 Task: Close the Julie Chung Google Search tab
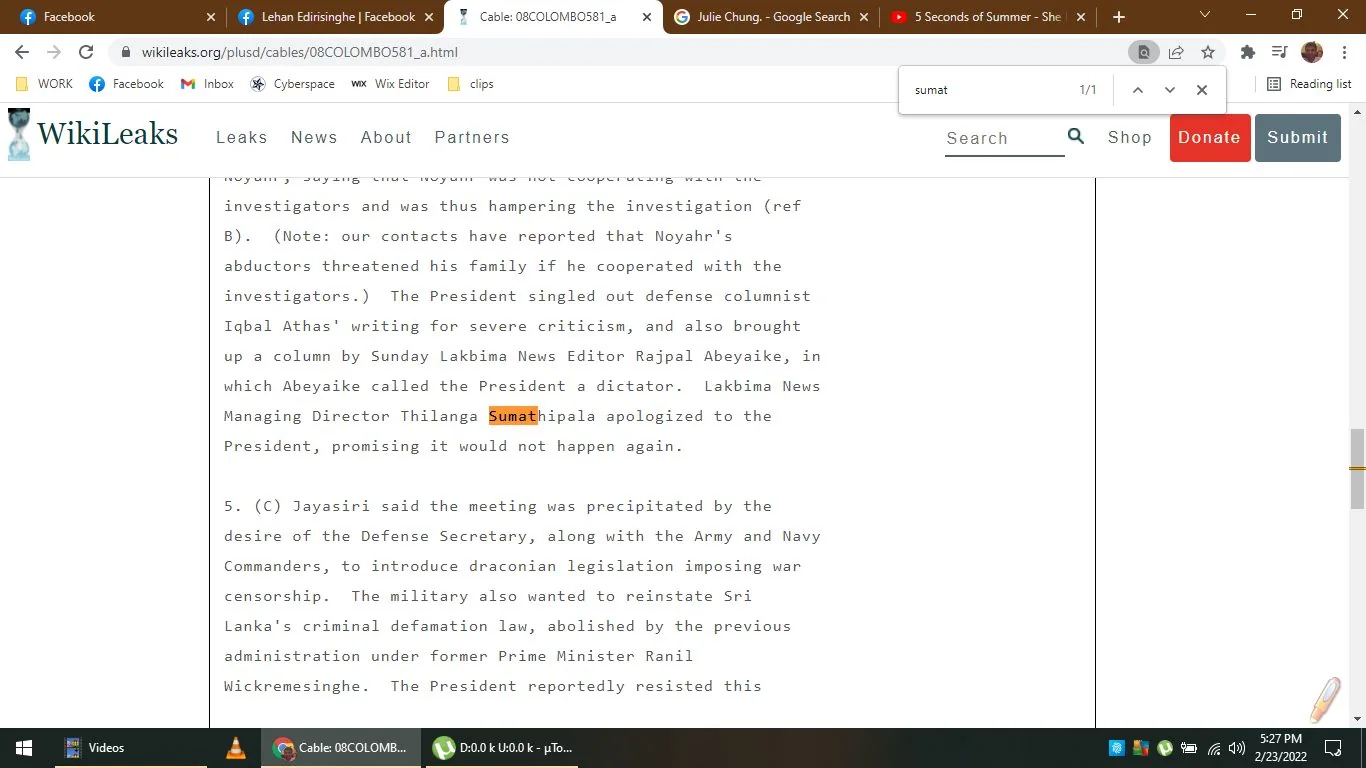863,17
